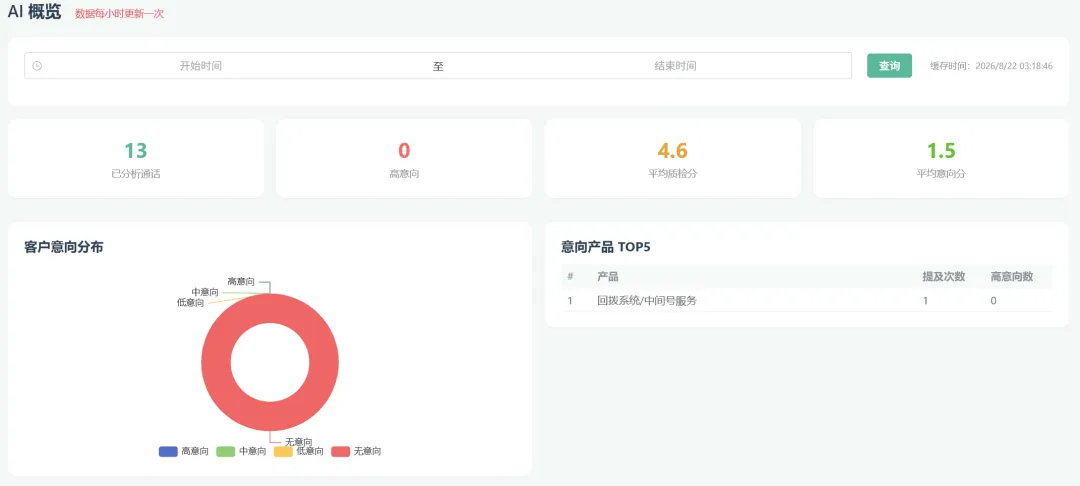Click the 无意向 label beneath the donut
The width and height of the screenshot is (1080, 486).
pos(298,441)
